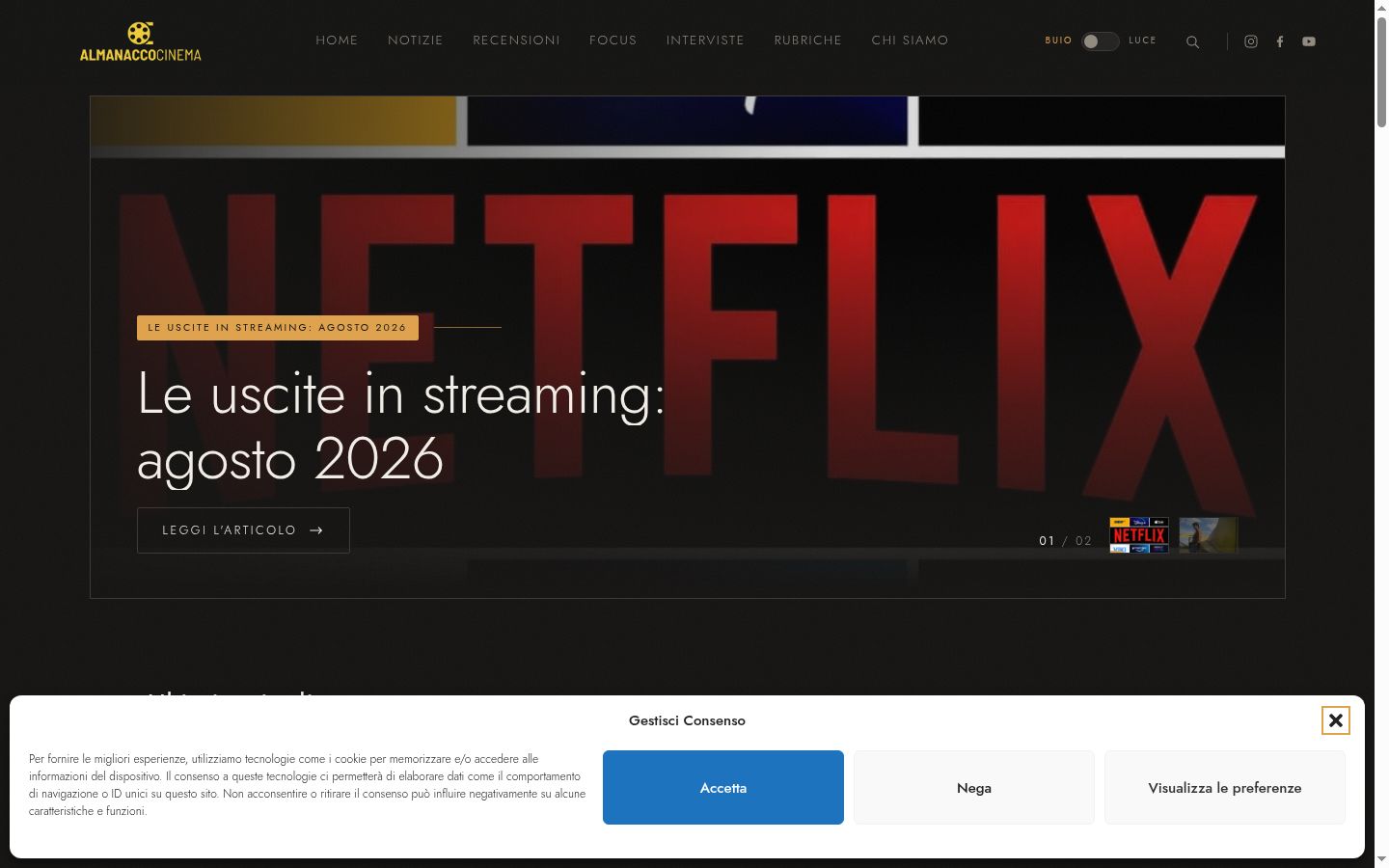Open the Rubriche menu item
The image size is (1389, 868).
tap(808, 41)
